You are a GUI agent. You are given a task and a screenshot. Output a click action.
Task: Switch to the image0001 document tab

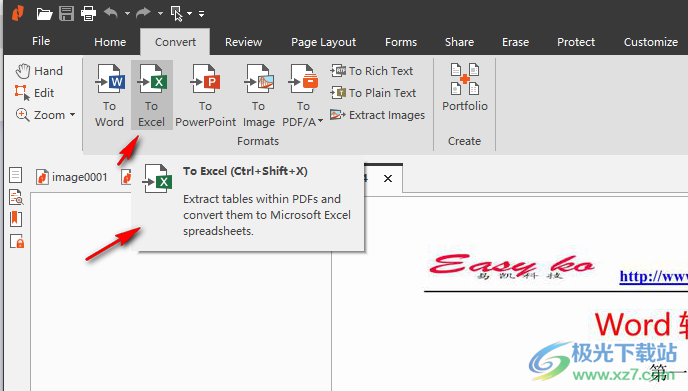point(72,177)
